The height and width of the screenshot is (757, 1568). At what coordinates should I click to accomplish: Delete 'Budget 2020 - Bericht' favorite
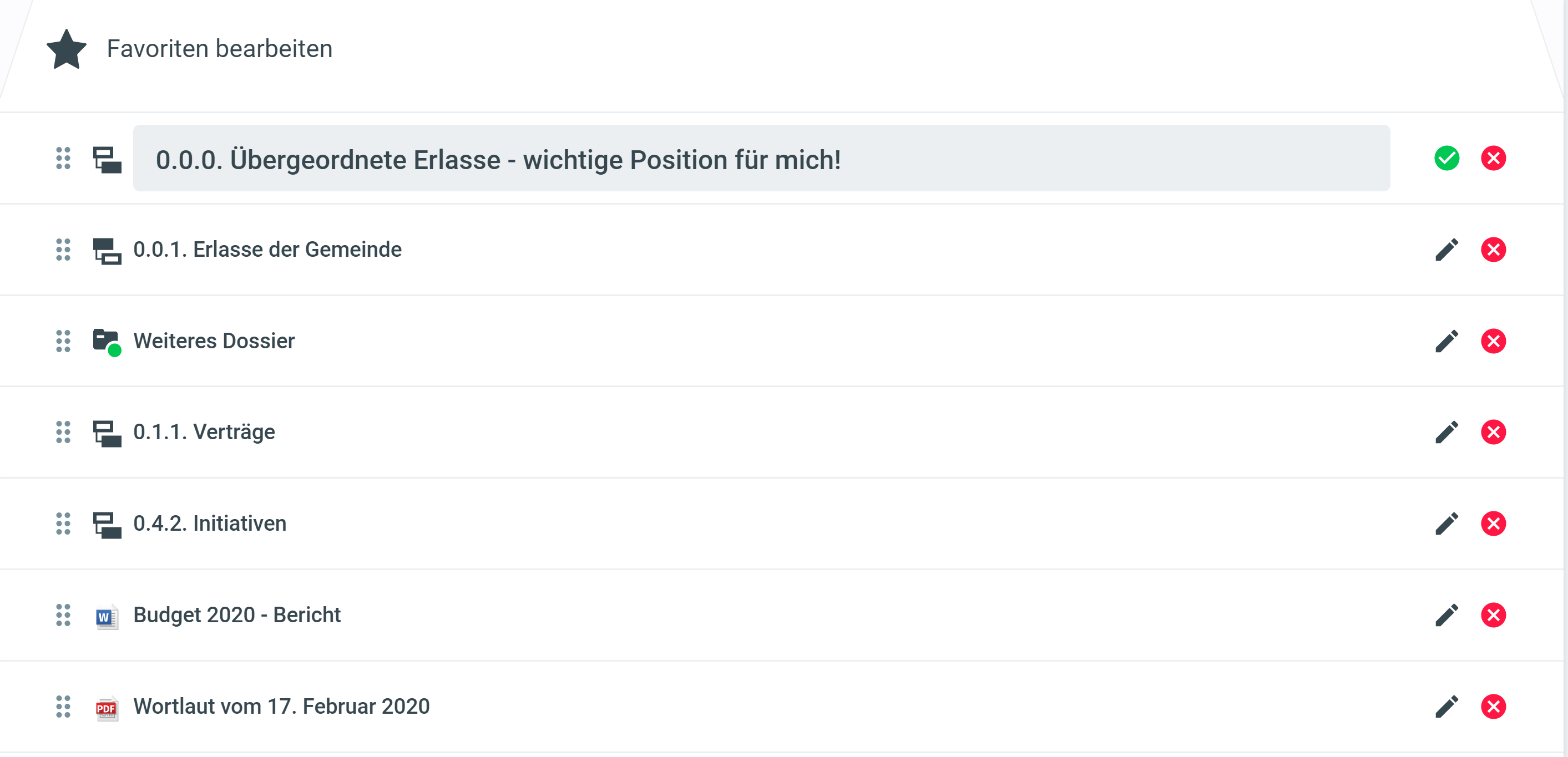click(1493, 614)
